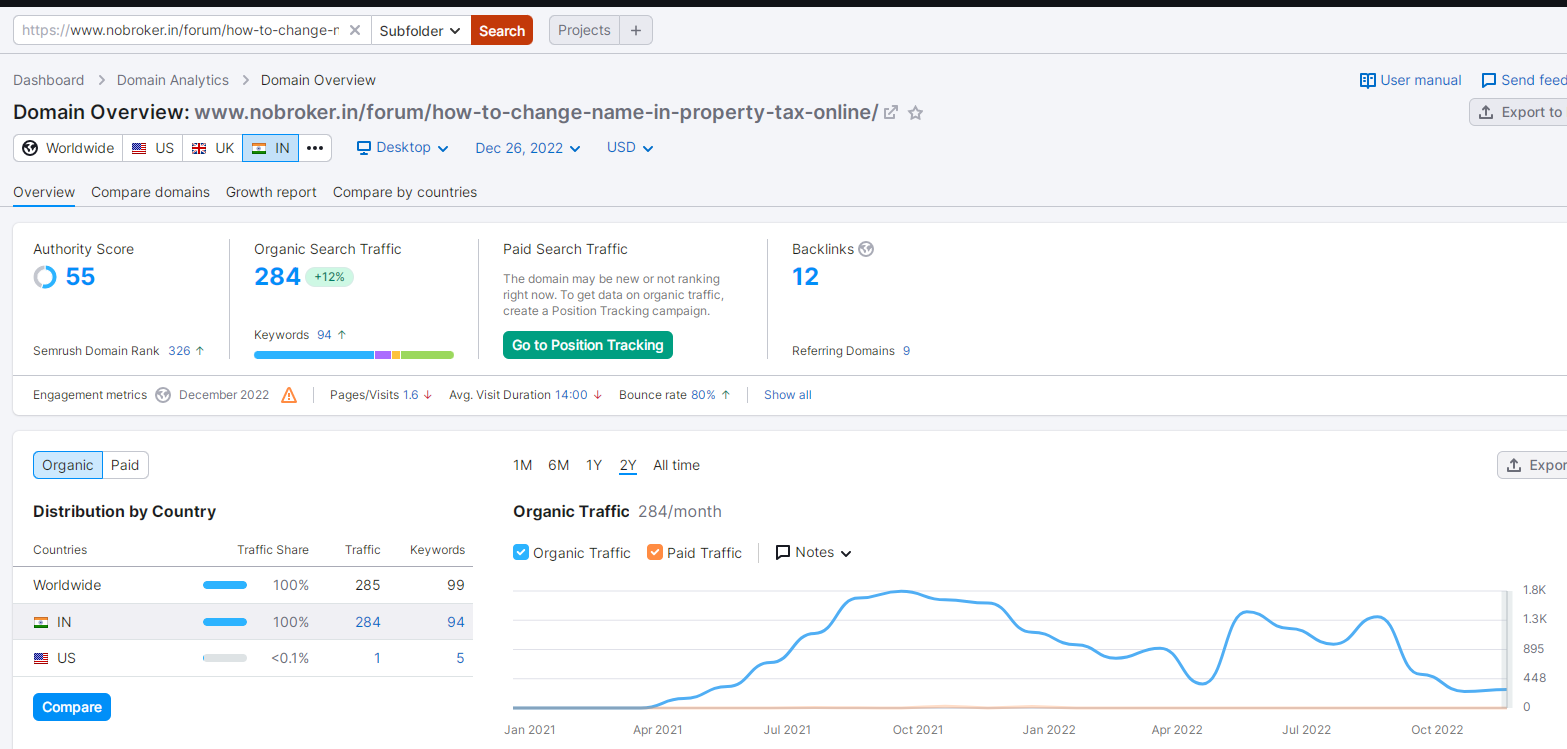Switch to Paid distribution view
Image resolution: width=1567 pixels, height=749 pixels.
(125, 465)
